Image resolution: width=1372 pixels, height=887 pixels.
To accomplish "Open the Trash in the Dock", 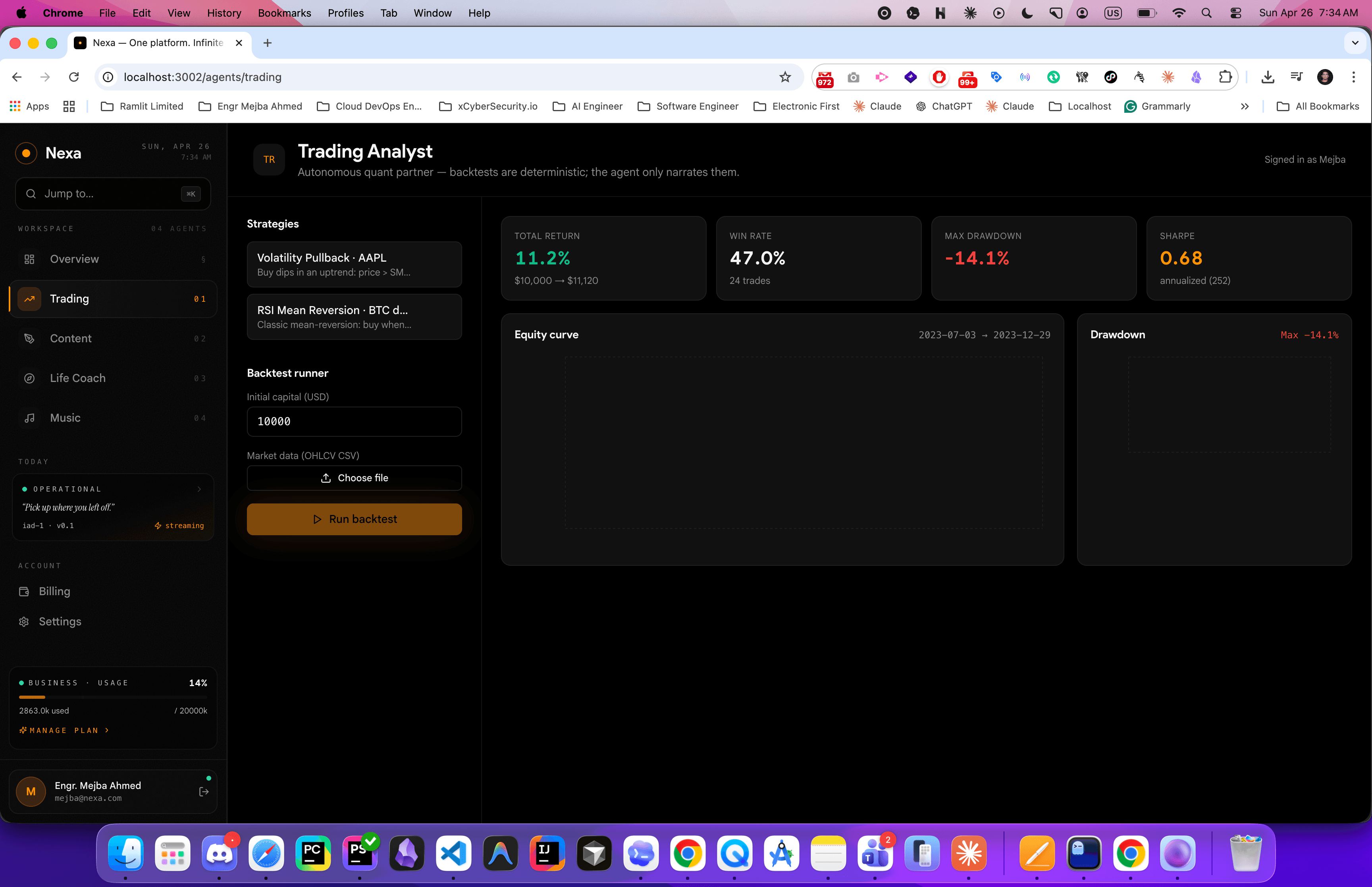I will click(1245, 854).
